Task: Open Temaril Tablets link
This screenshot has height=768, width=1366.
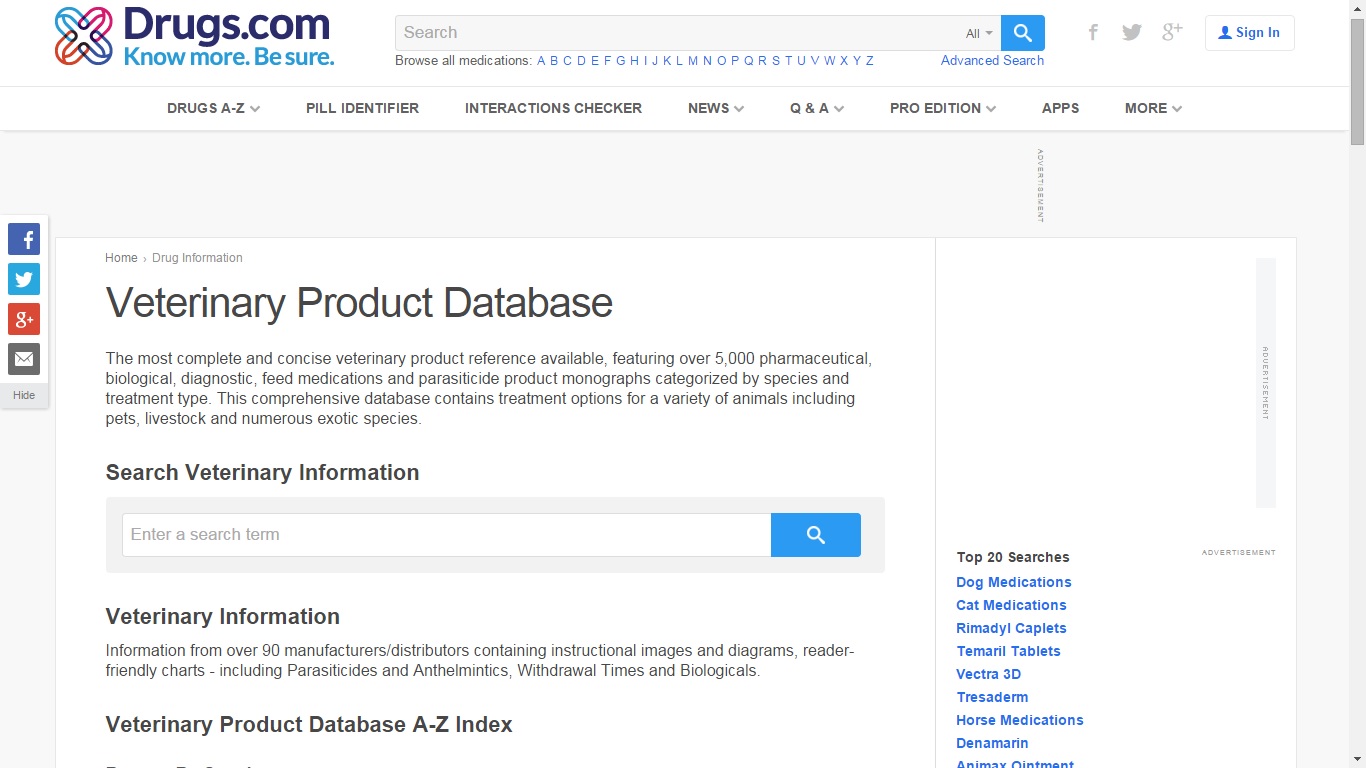Action: tap(1008, 651)
